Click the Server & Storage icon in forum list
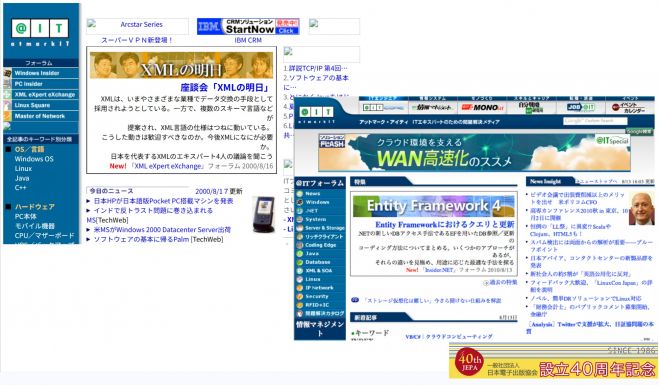 (x=300, y=228)
